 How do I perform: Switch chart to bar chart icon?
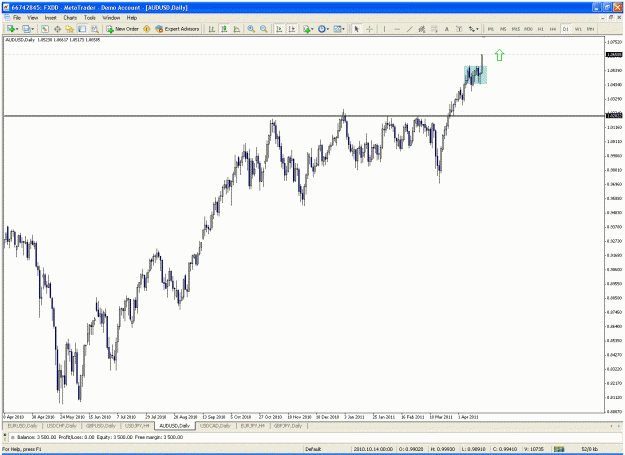pos(212,29)
